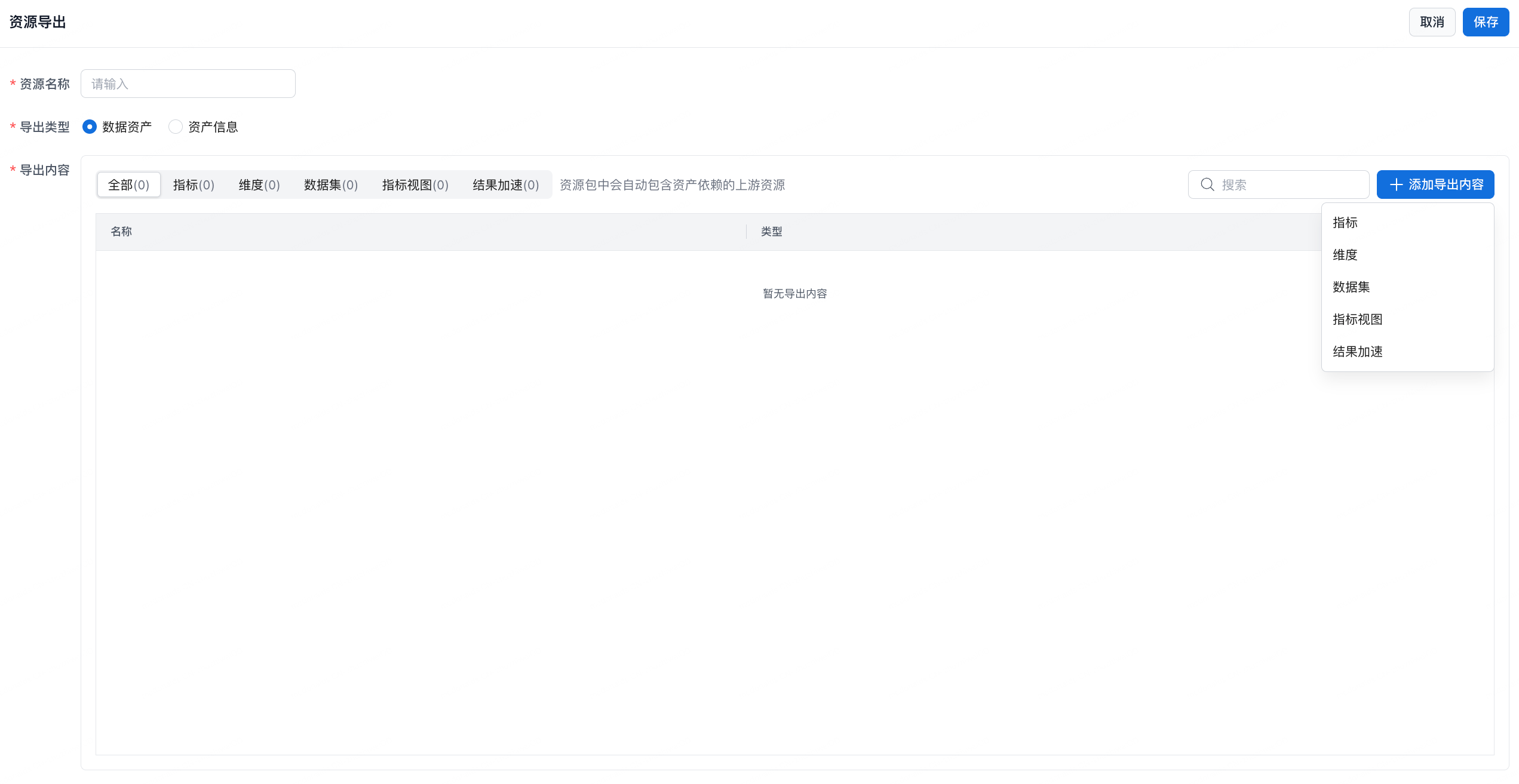
Task: Choose 结果加速 from the dropdown menu
Action: (1357, 352)
